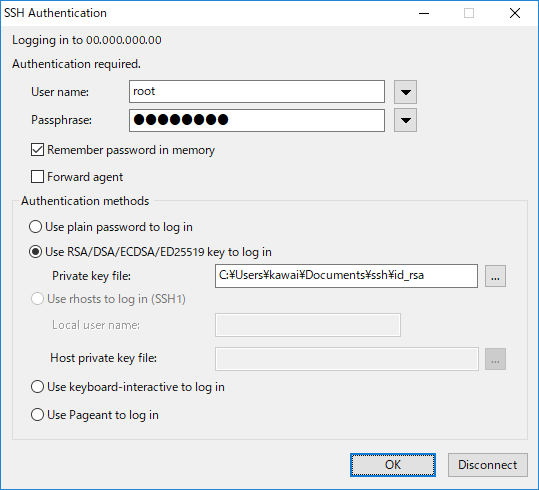Enable the Forward agent checkbox
539x490 pixels.
click(37, 177)
